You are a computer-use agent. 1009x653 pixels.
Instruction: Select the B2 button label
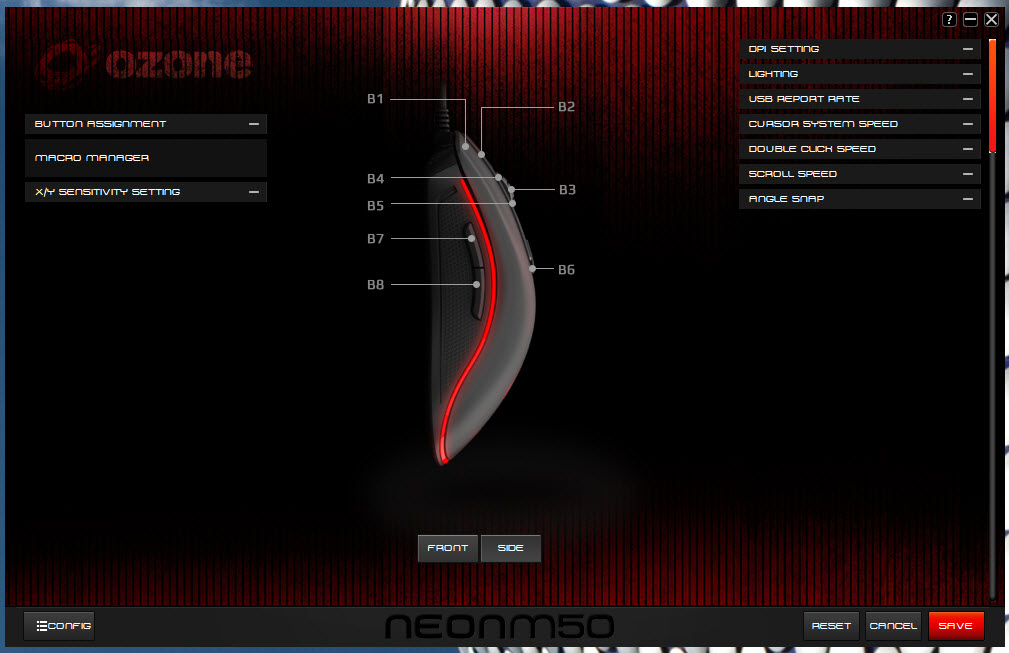tap(566, 107)
